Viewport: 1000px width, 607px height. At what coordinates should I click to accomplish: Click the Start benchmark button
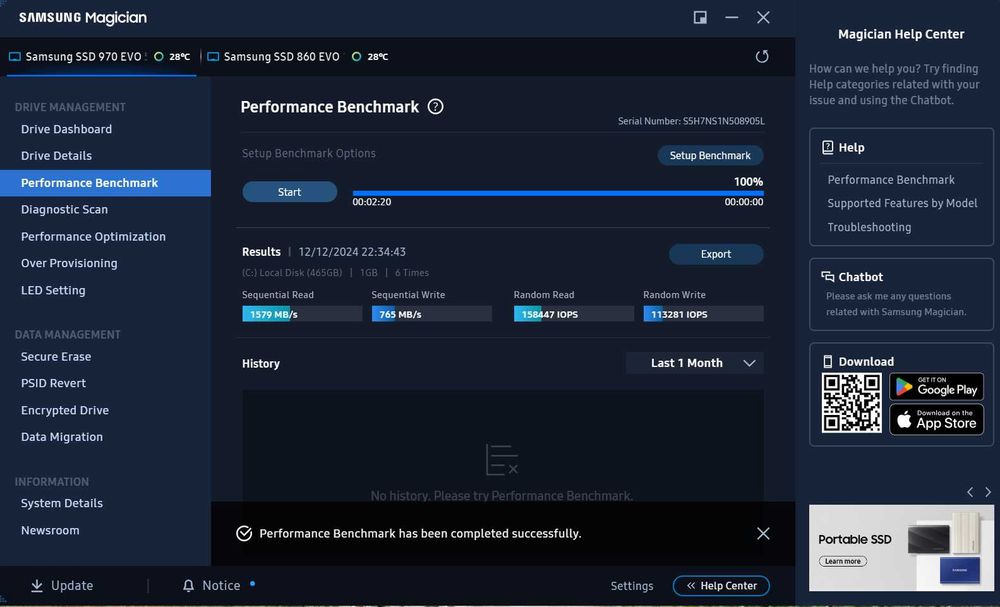290,192
